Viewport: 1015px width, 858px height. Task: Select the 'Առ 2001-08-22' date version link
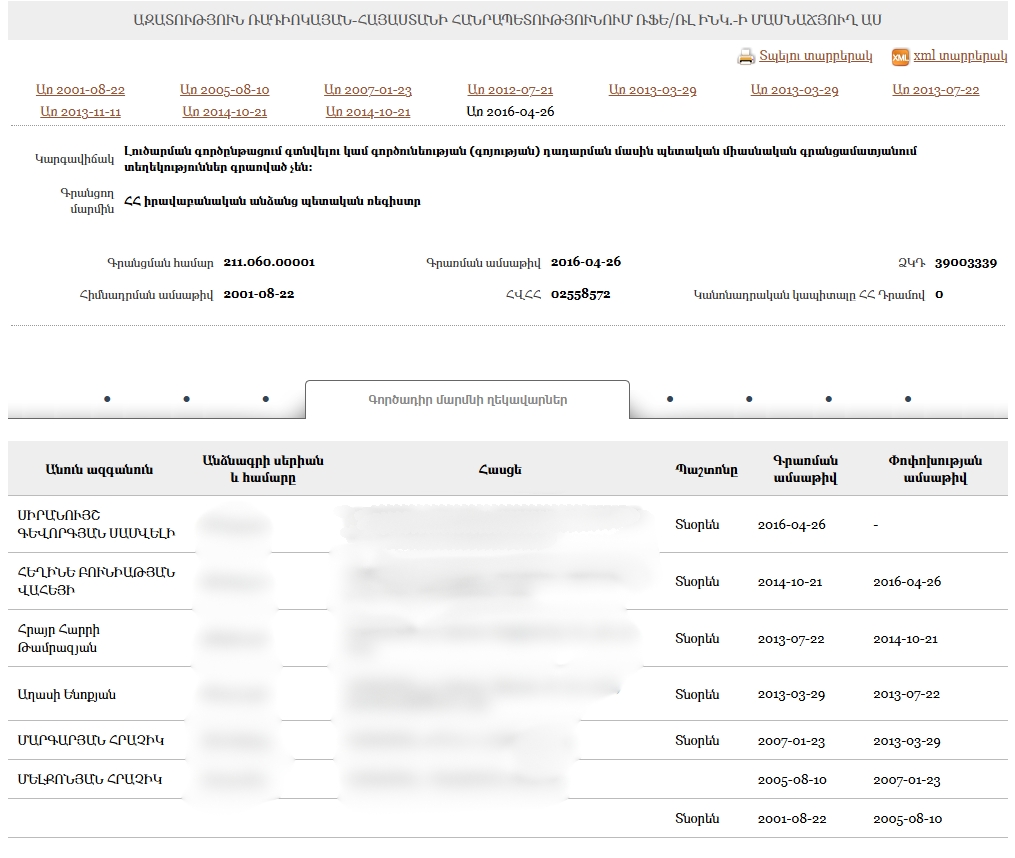(x=80, y=90)
